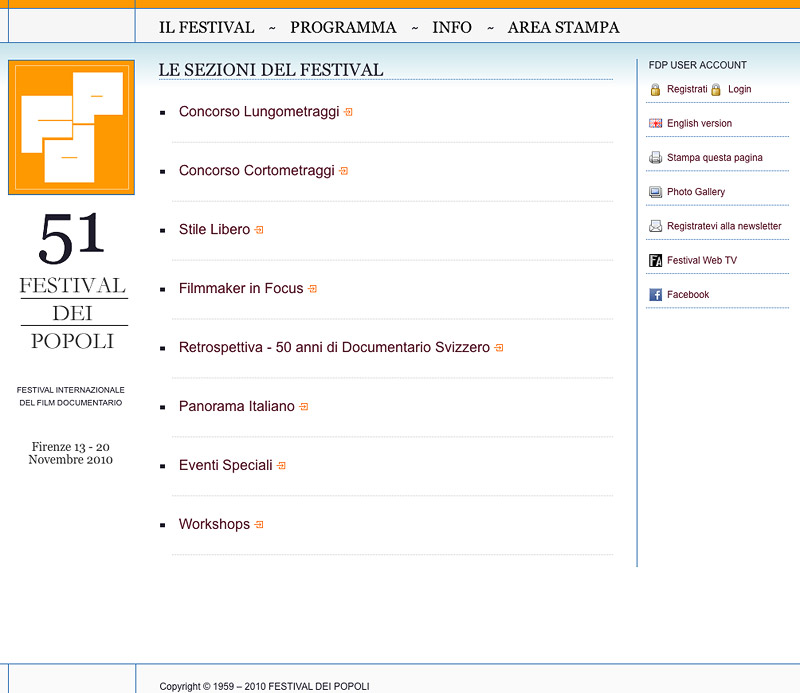
Task: Open Concorso Lungometraggi section link
Action: point(259,112)
